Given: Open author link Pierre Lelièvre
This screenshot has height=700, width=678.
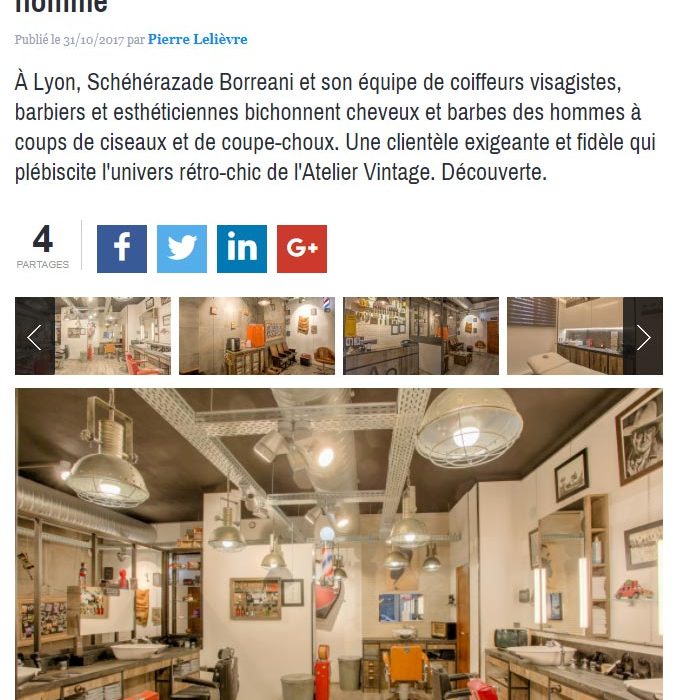Looking at the screenshot, I should tap(197, 39).
